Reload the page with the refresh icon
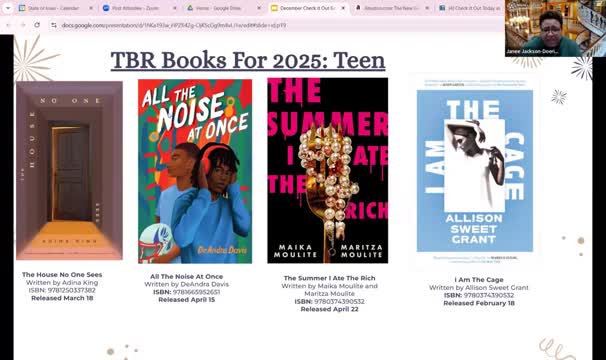Image resolution: width=606 pixels, height=360 pixels. 37,25
